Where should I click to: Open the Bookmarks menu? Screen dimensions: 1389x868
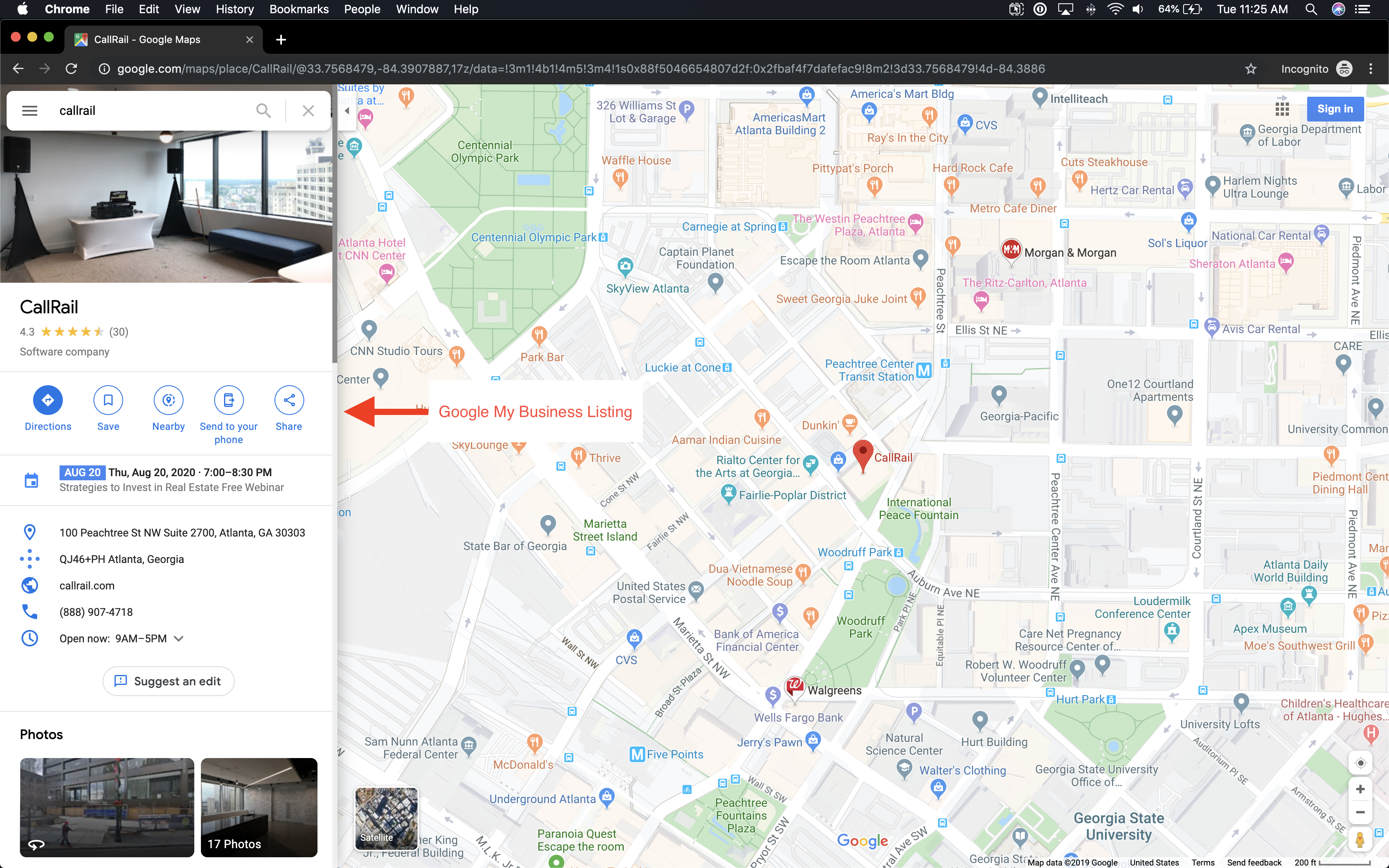click(299, 9)
